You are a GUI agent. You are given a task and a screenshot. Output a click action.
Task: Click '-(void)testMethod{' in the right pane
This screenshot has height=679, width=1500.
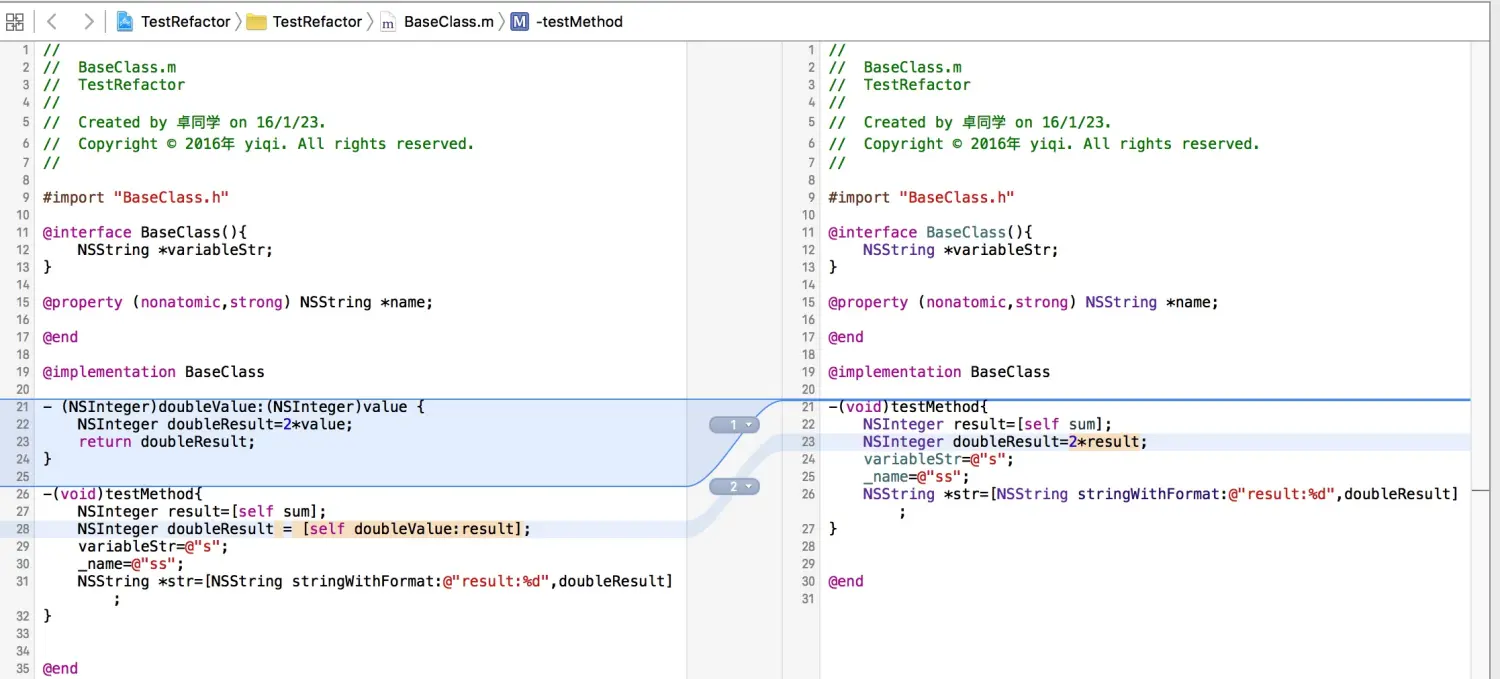click(x=908, y=406)
